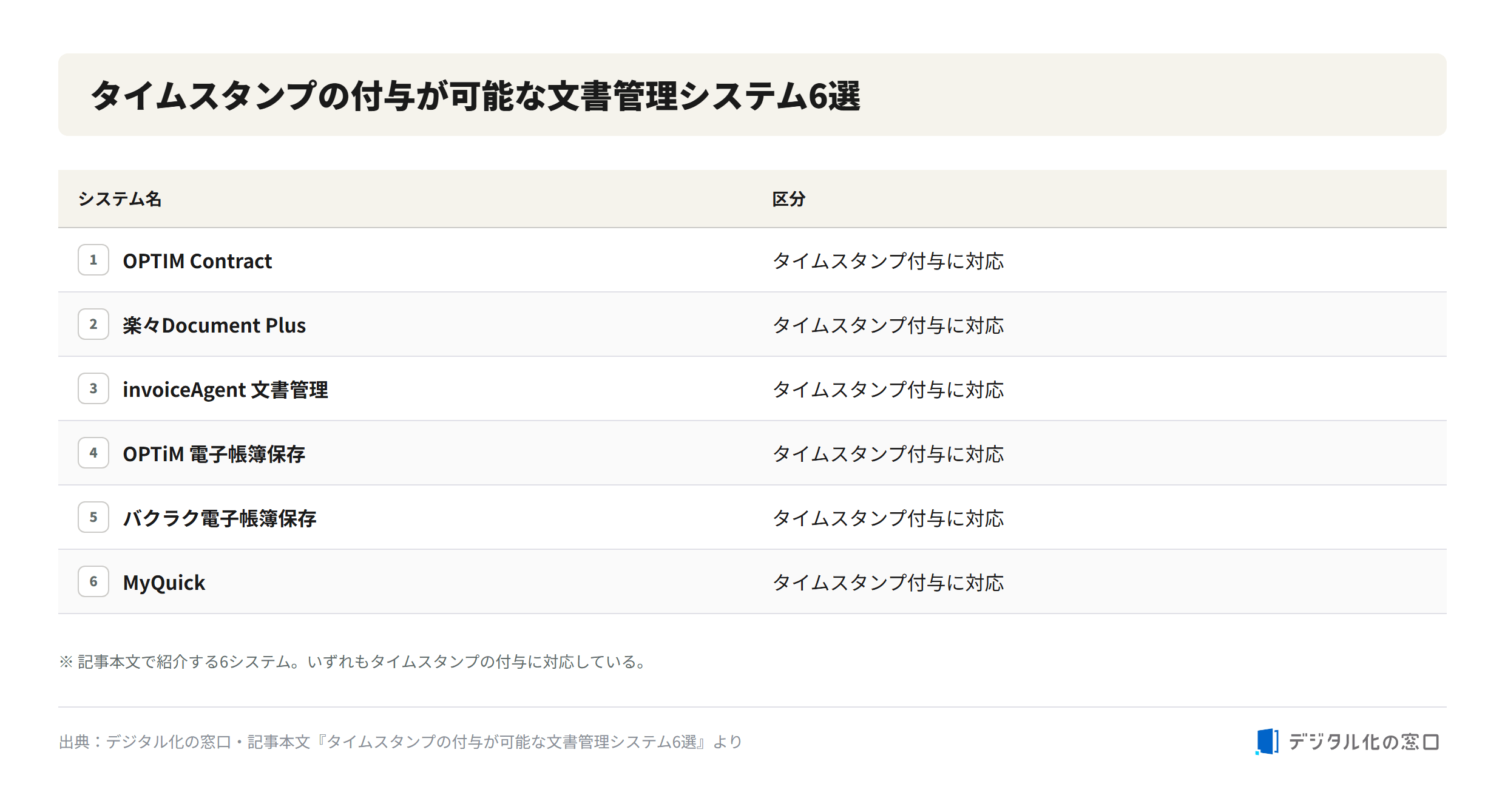The image size is (1505, 812).
Task: Select the OPTIM Contract system name
Action: [x=197, y=261]
